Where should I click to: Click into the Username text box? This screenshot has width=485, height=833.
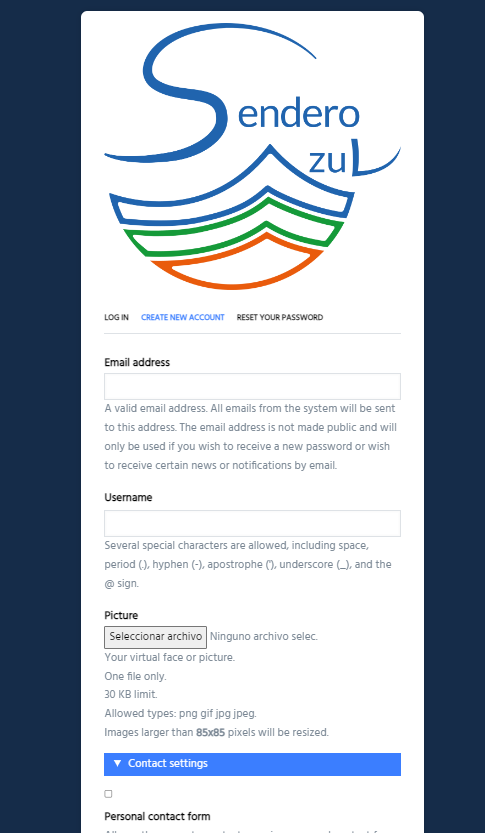point(252,523)
